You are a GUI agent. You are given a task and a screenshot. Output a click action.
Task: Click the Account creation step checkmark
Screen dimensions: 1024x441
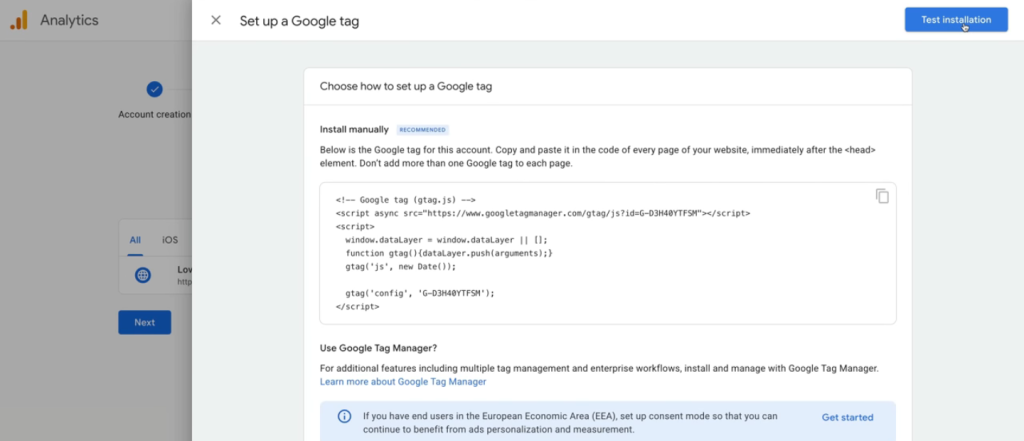[x=154, y=89]
